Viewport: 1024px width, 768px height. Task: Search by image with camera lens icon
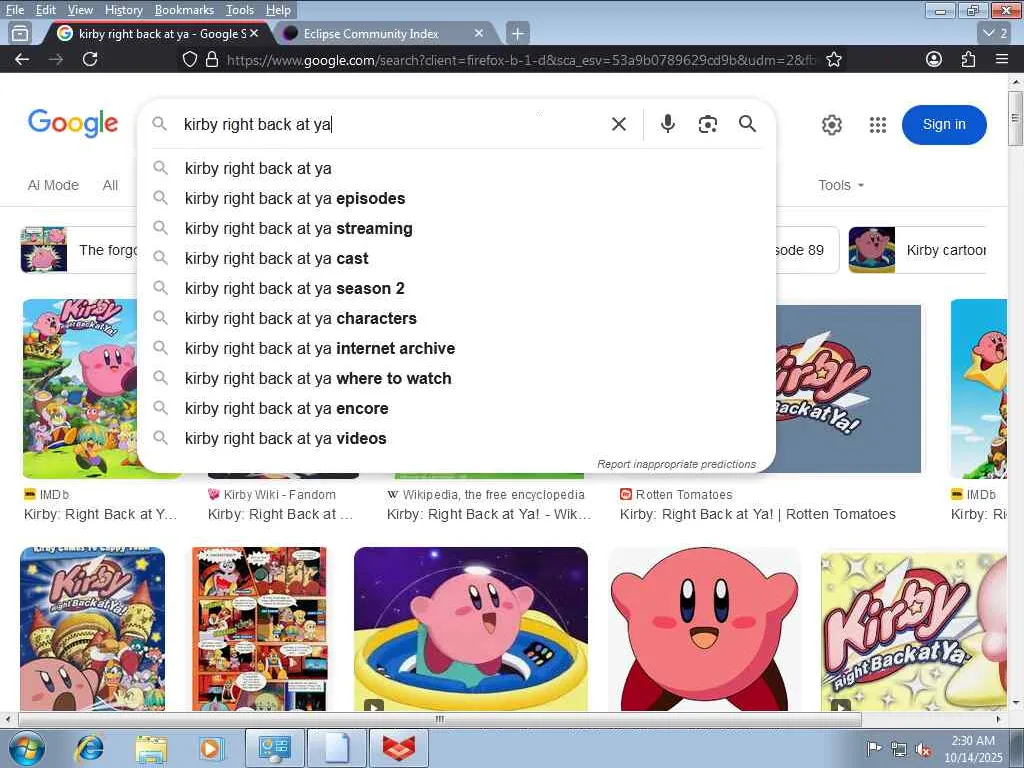(707, 124)
